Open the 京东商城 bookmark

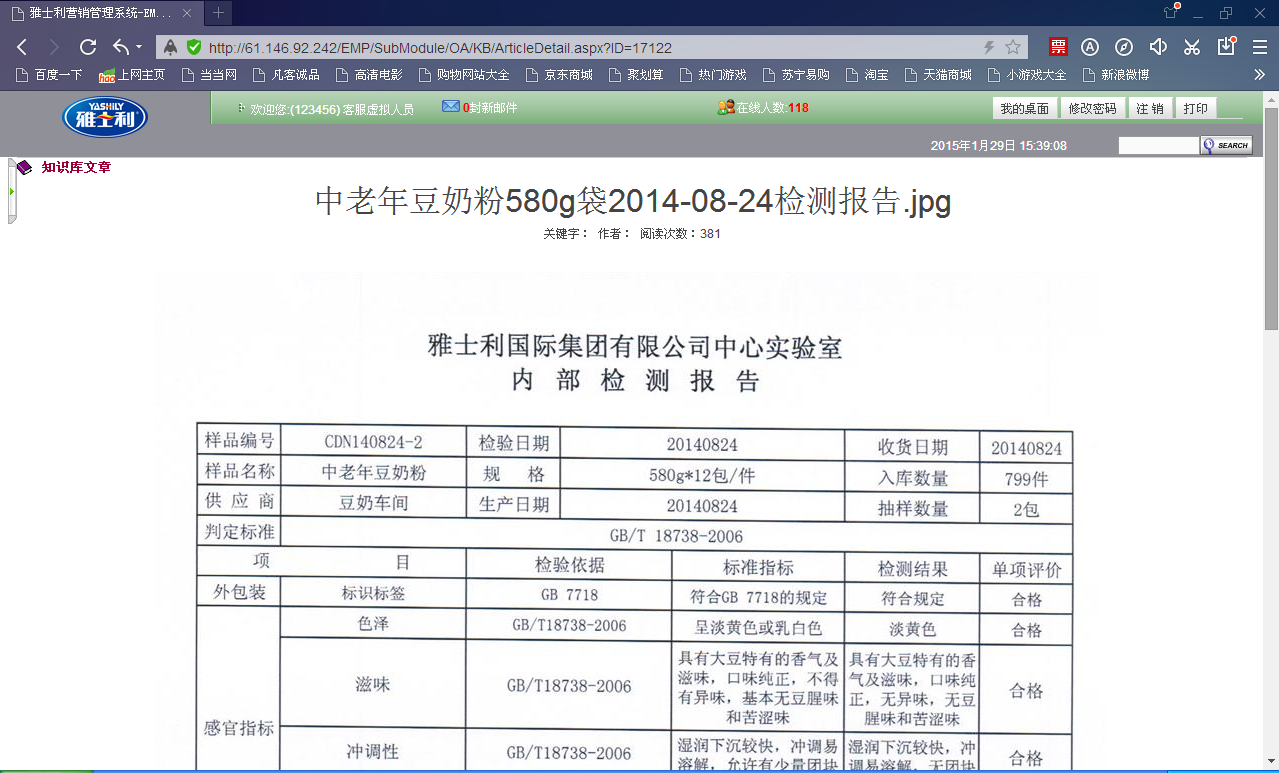559,75
